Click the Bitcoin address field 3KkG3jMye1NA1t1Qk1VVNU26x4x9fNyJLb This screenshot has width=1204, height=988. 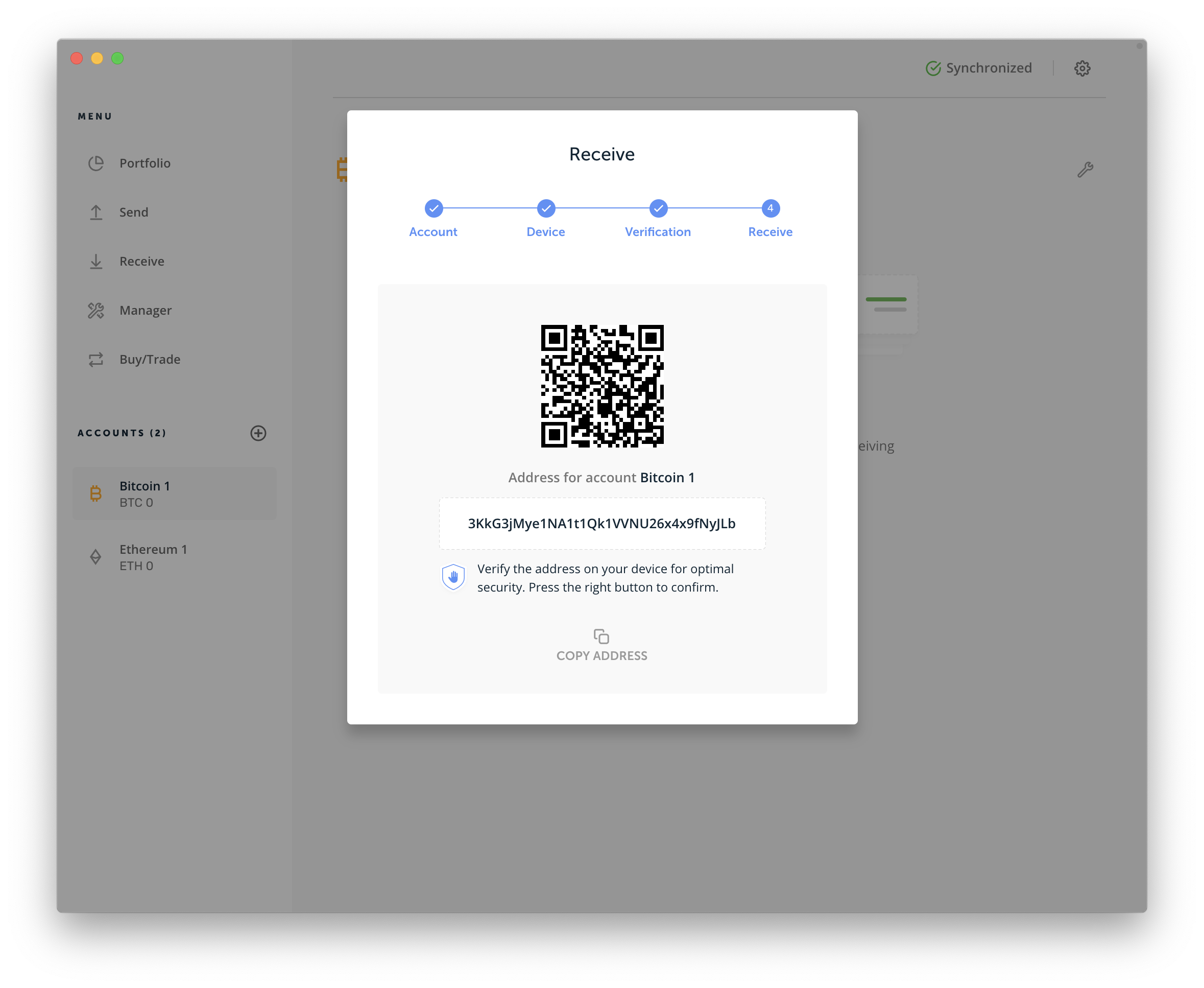pos(601,524)
